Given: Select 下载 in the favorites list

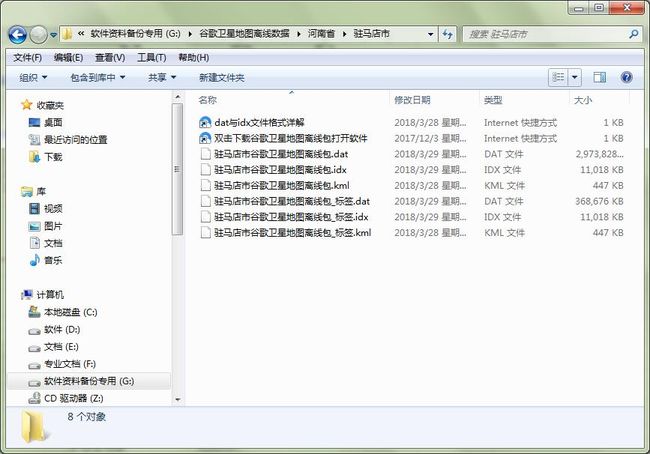Looking at the screenshot, I should point(53,157).
